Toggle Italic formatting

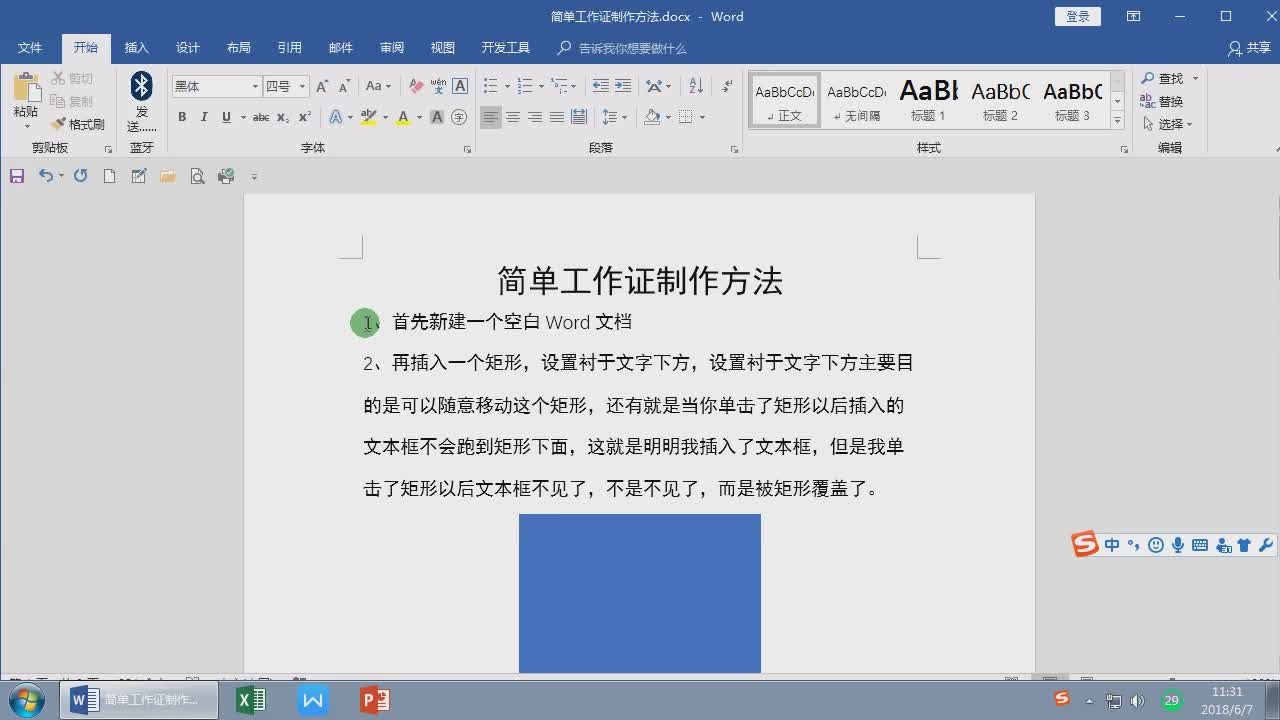tap(204, 117)
